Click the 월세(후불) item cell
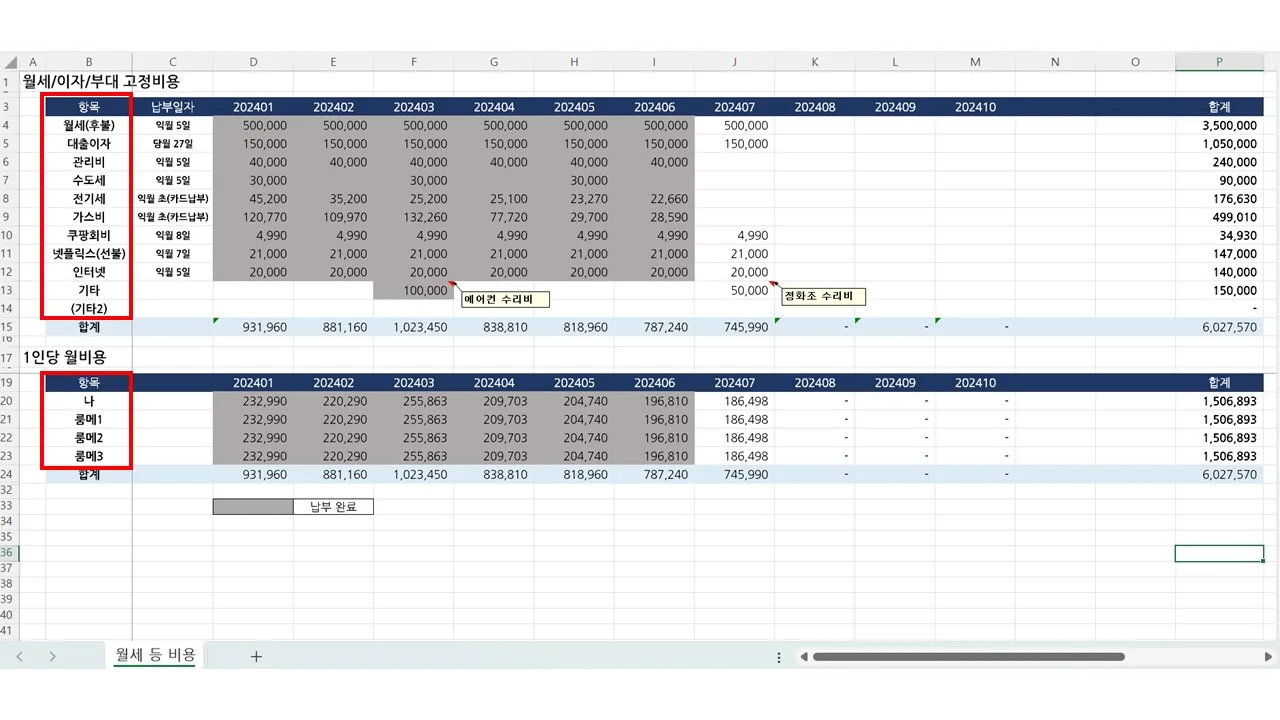 coord(89,126)
